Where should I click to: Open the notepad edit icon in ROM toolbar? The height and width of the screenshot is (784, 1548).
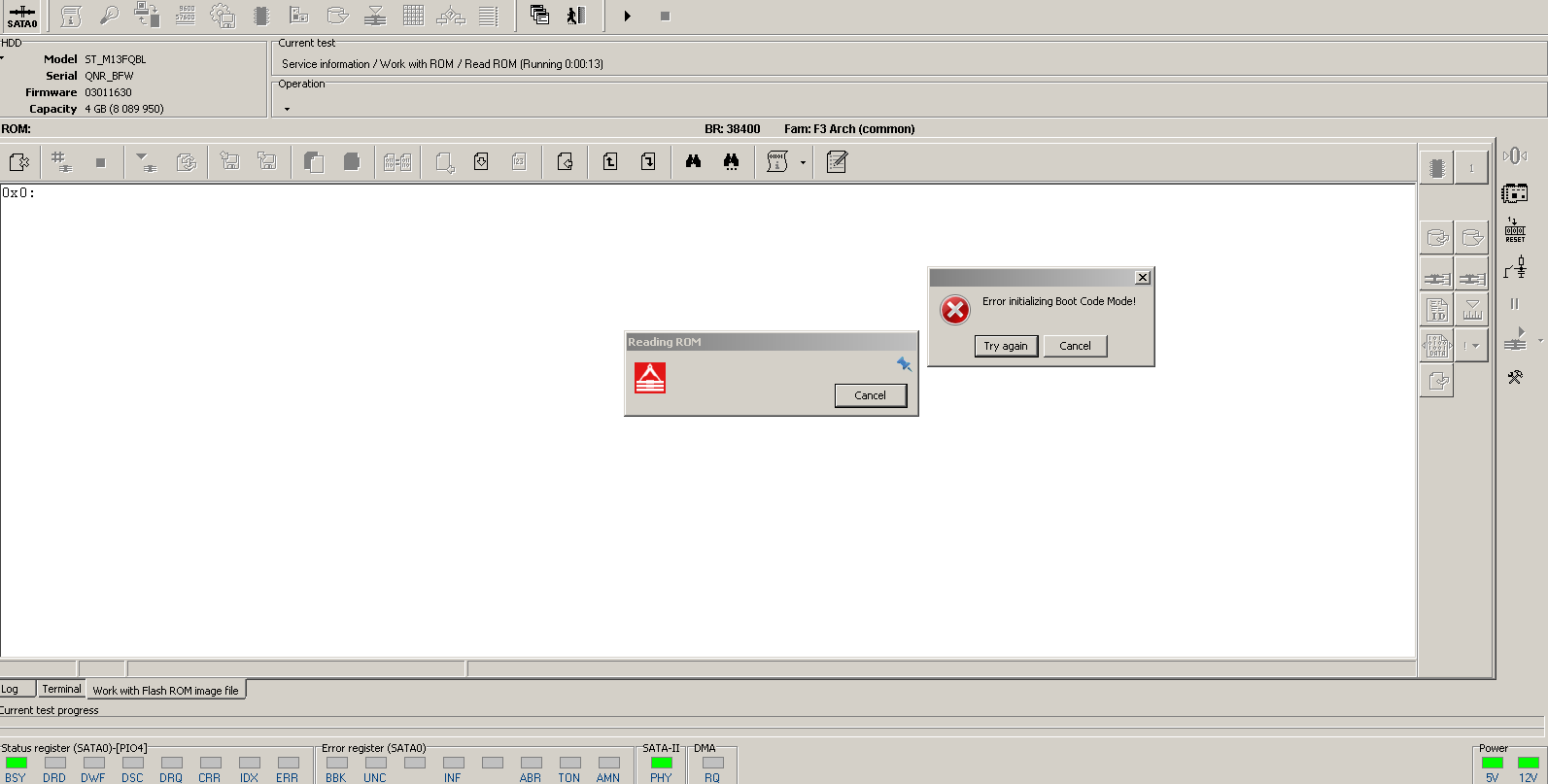pyautogui.click(x=837, y=161)
